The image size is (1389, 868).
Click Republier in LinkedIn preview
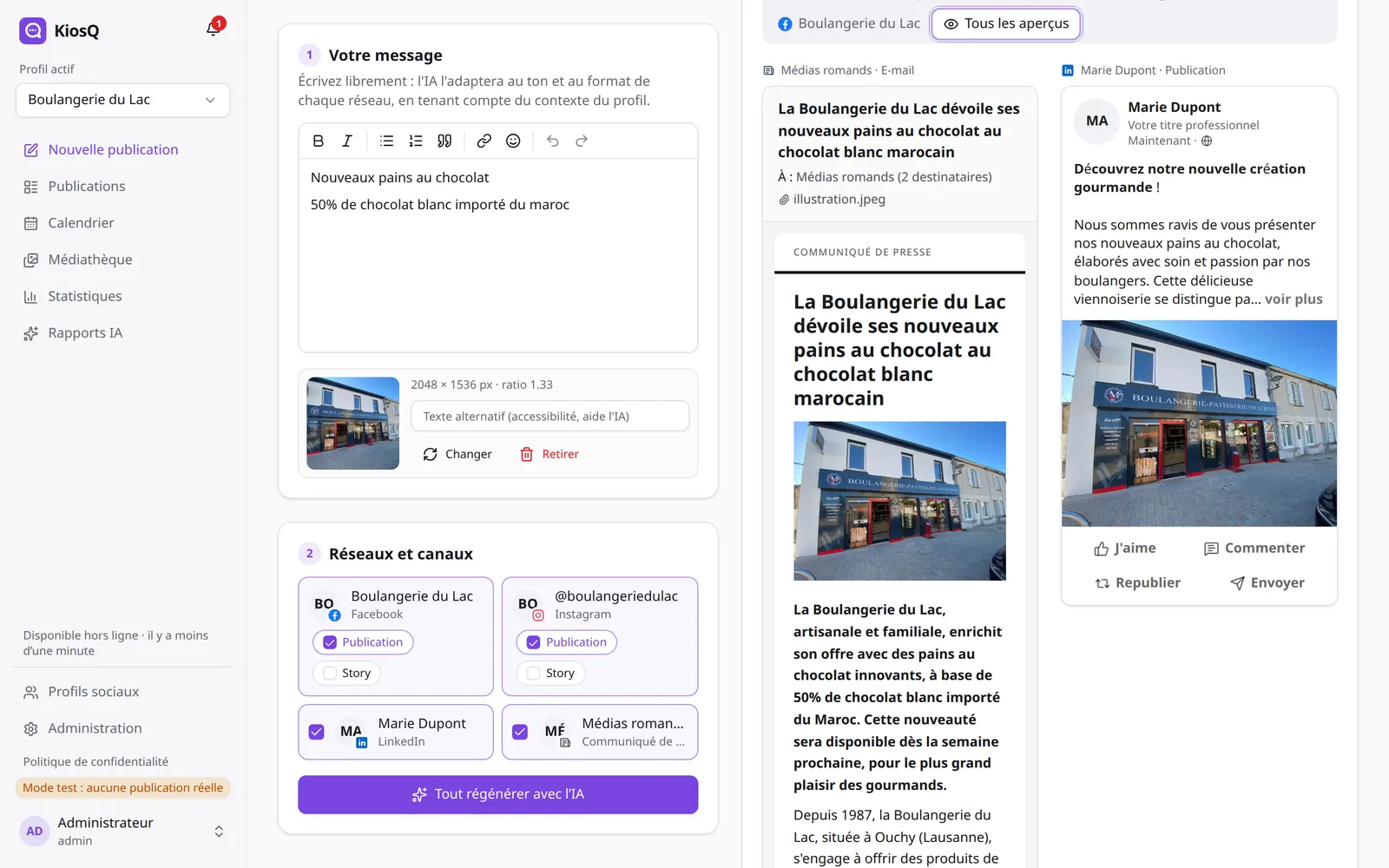point(1137,583)
